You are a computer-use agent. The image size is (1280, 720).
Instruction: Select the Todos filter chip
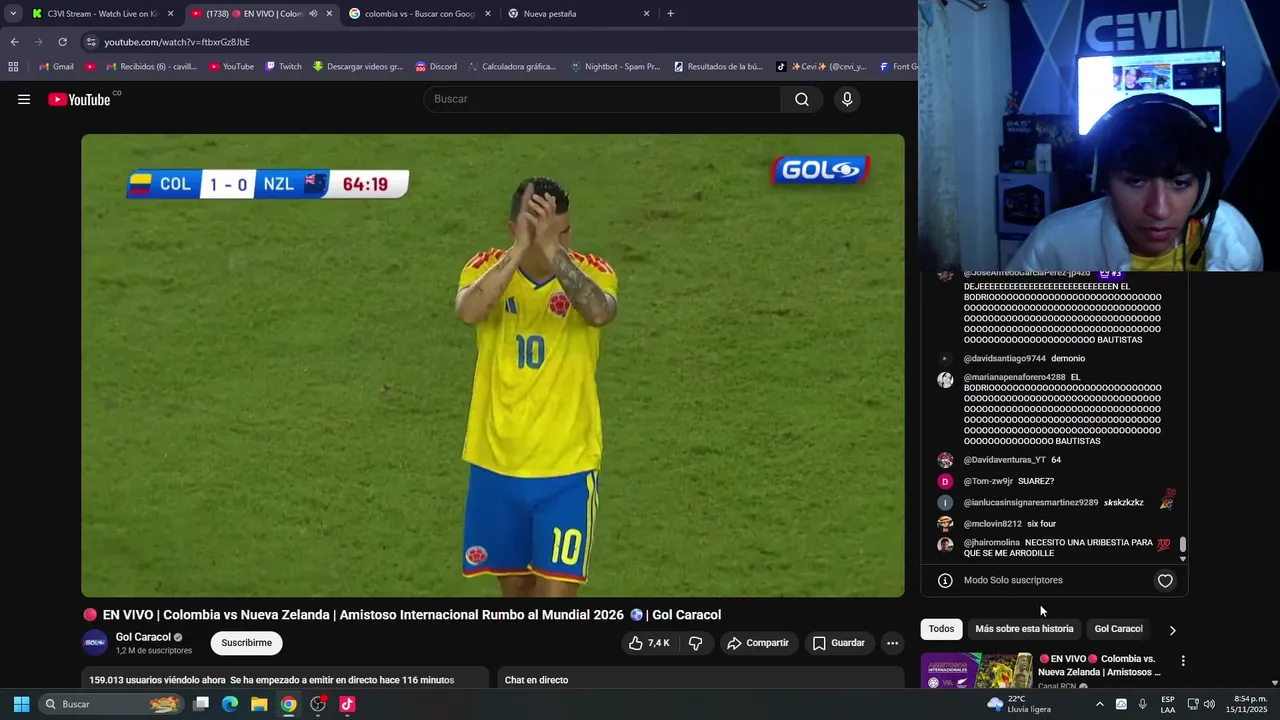click(941, 629)
